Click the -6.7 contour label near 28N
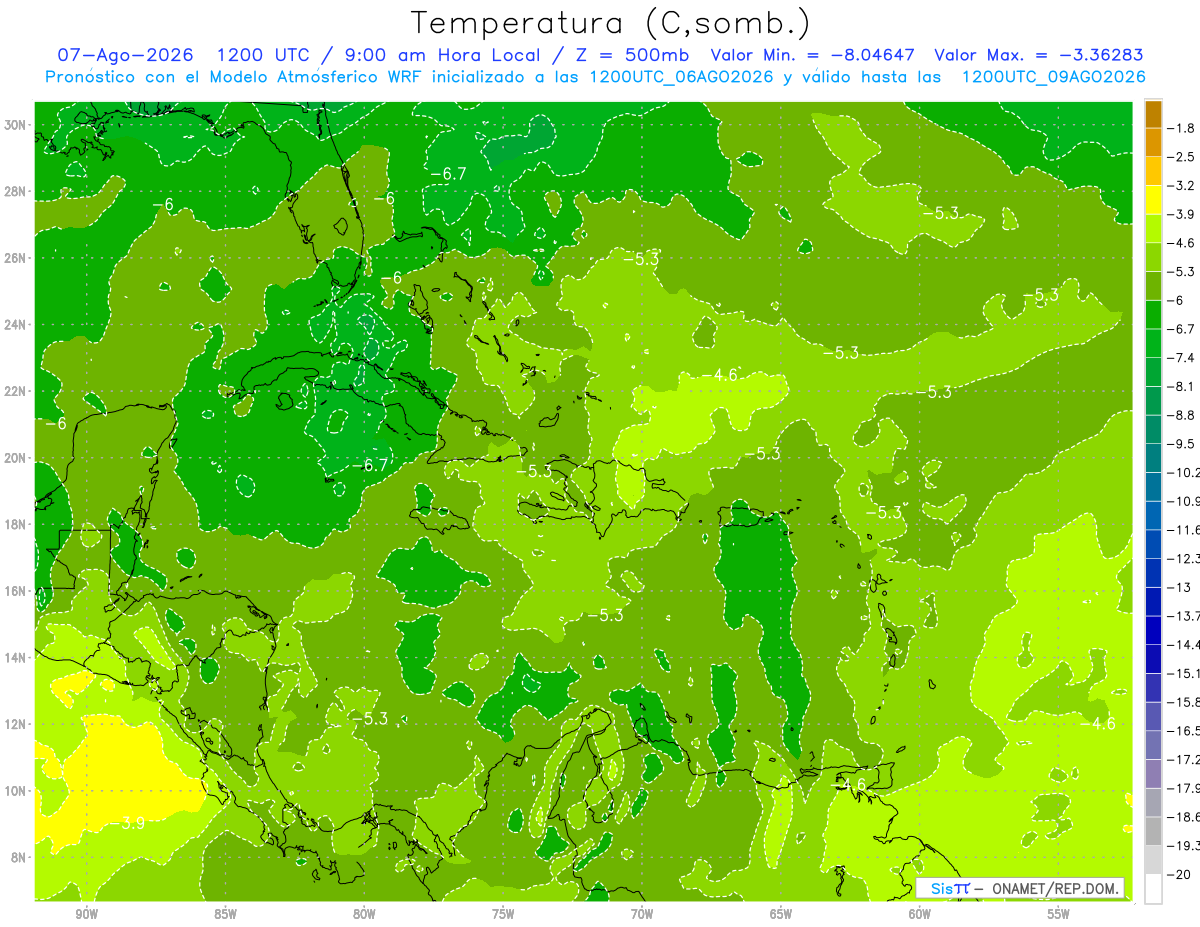The height and width of the screenshot is (927, 1200). pyautogui.click(x=448, y=174)
